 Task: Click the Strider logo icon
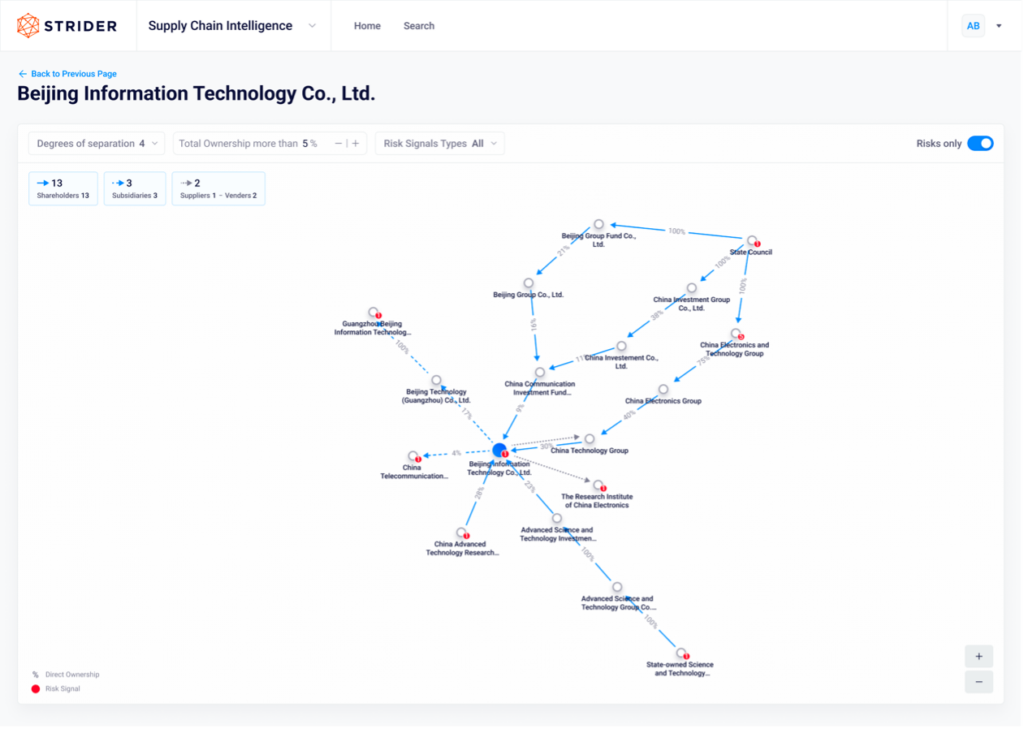pyautogui.click(x=27, y=25)
